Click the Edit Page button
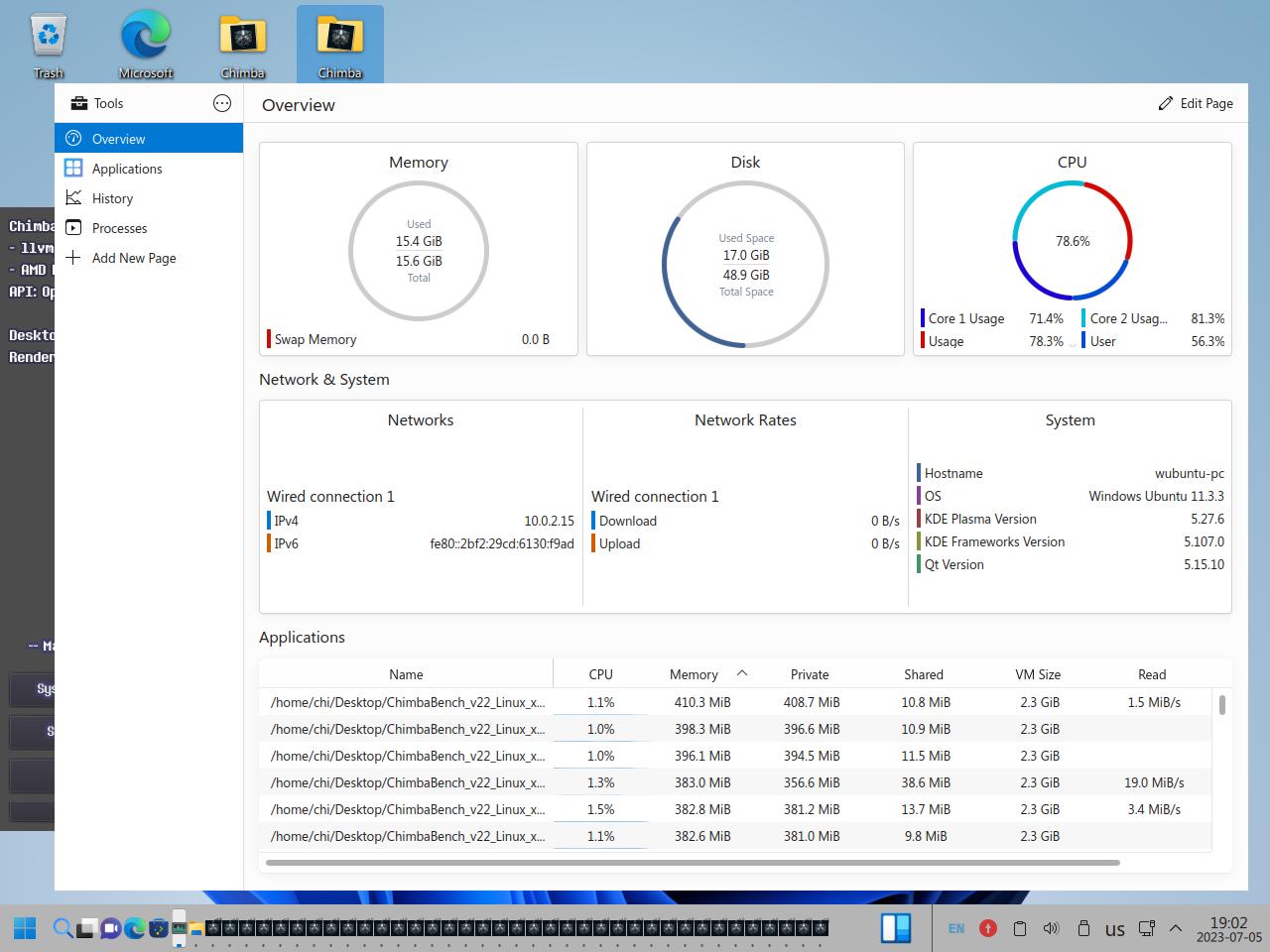 1196,103
